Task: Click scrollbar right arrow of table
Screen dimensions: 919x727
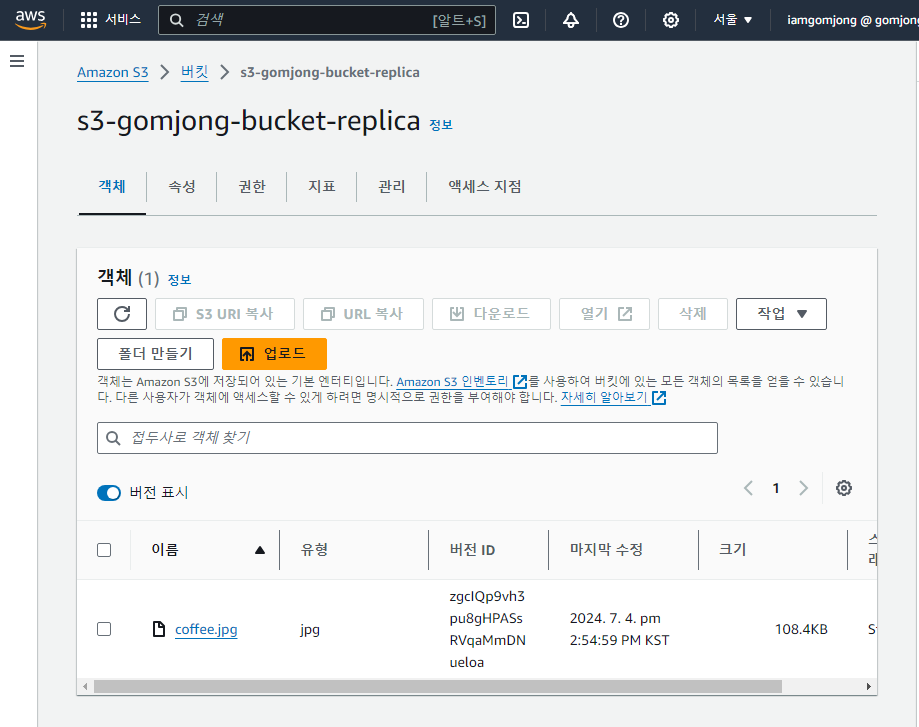Action: [x=868, y=686]
